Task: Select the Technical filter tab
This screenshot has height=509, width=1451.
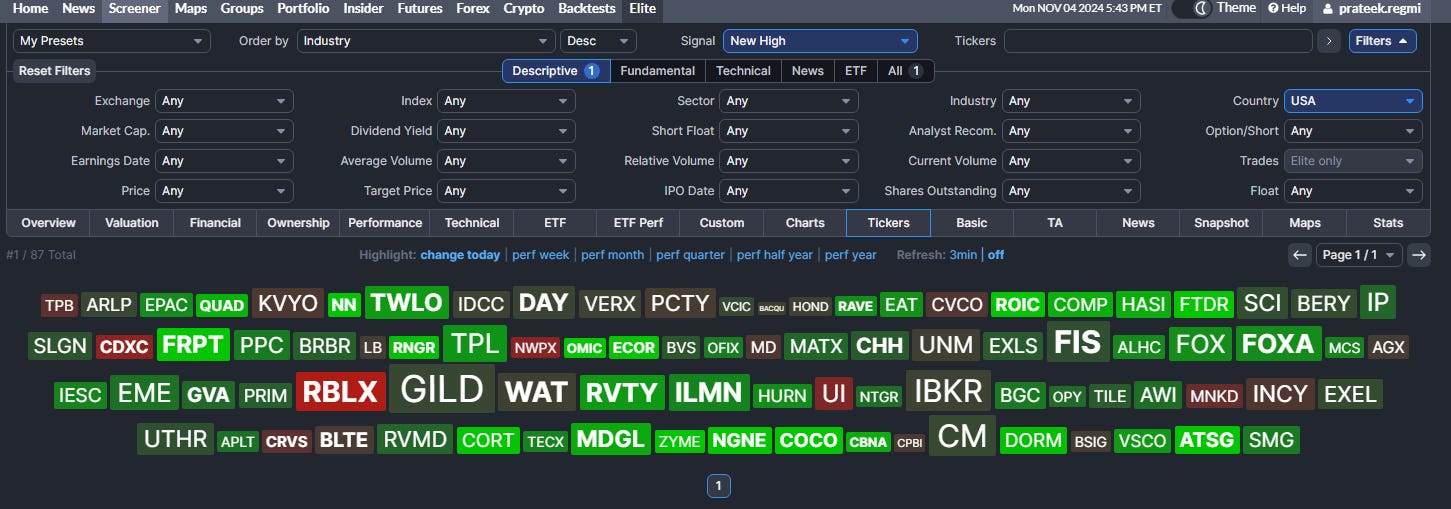Action: pyautogui.click(x=743, y=71)
